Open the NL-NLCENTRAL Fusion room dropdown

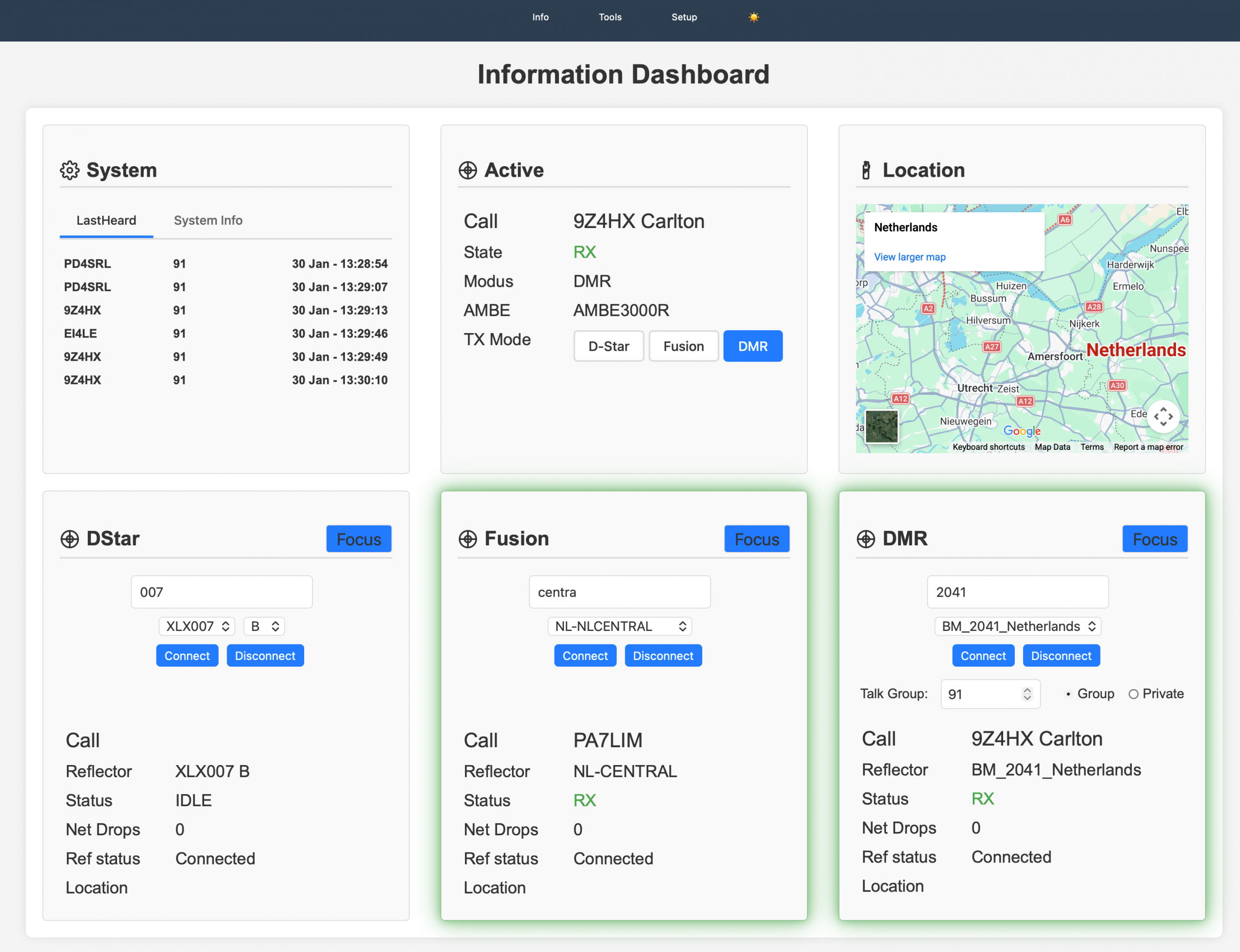pyautogui.click(x=620, y=626)
